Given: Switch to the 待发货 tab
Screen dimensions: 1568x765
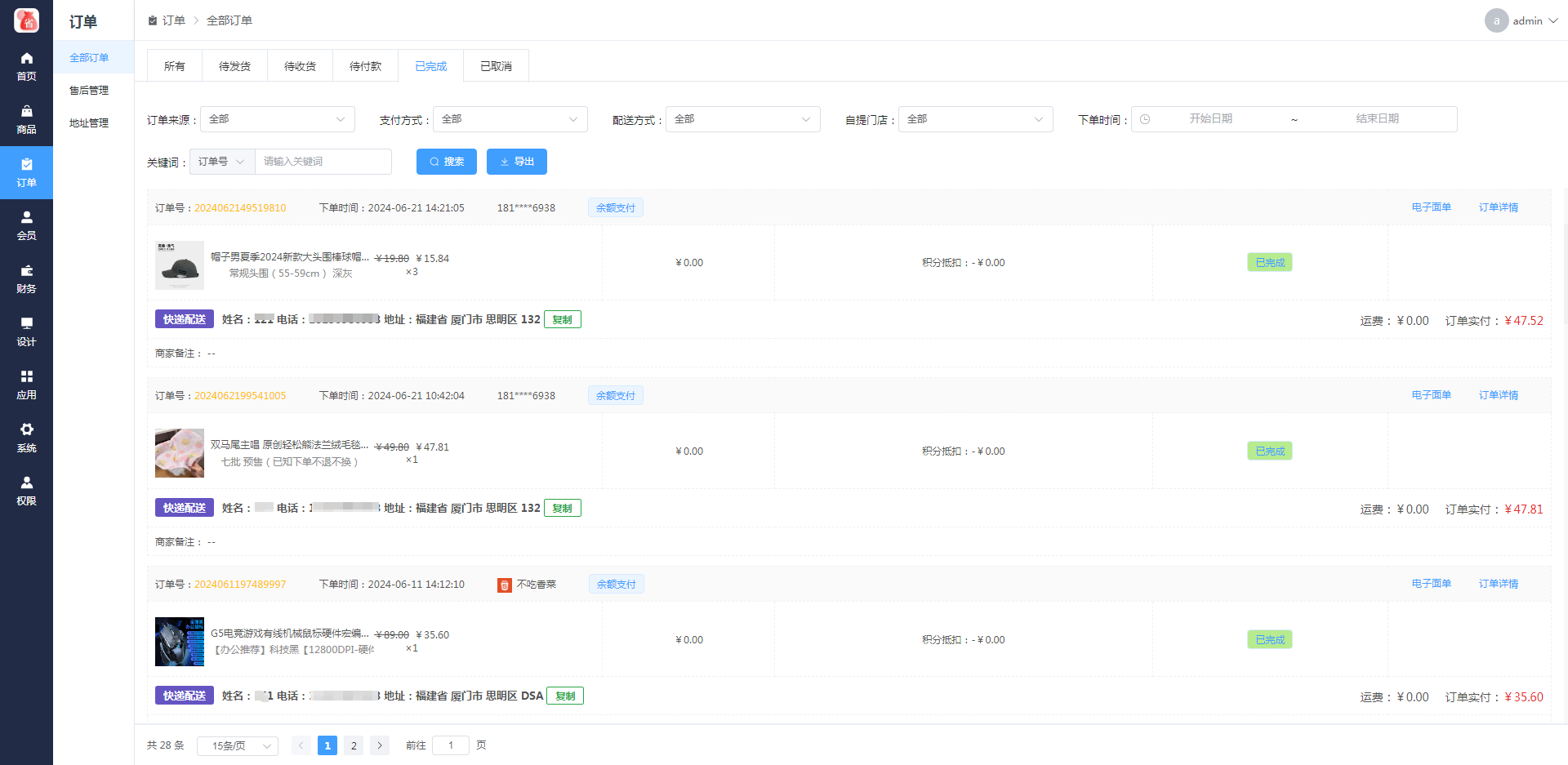Looking at the screenshot, I should coord(234,66).
